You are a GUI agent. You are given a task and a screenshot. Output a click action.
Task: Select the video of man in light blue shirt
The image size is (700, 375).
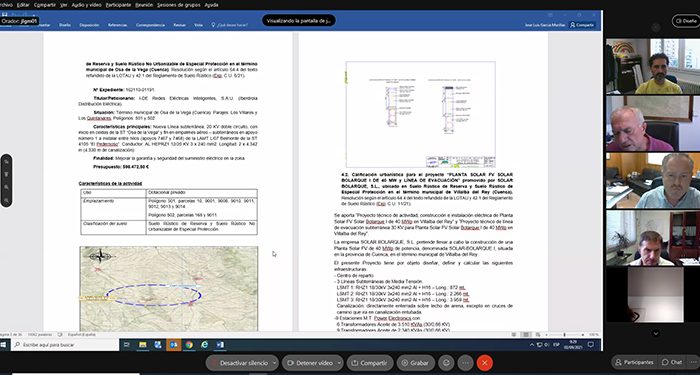click(x=653, y=180)
